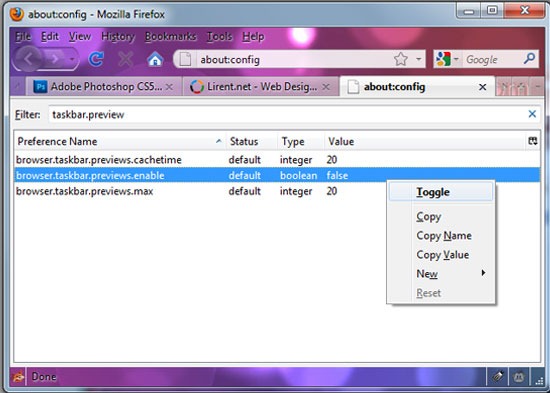Click the Reload page icon
Image resolution: width=550 pixels, height=393 pixels.
96,59
